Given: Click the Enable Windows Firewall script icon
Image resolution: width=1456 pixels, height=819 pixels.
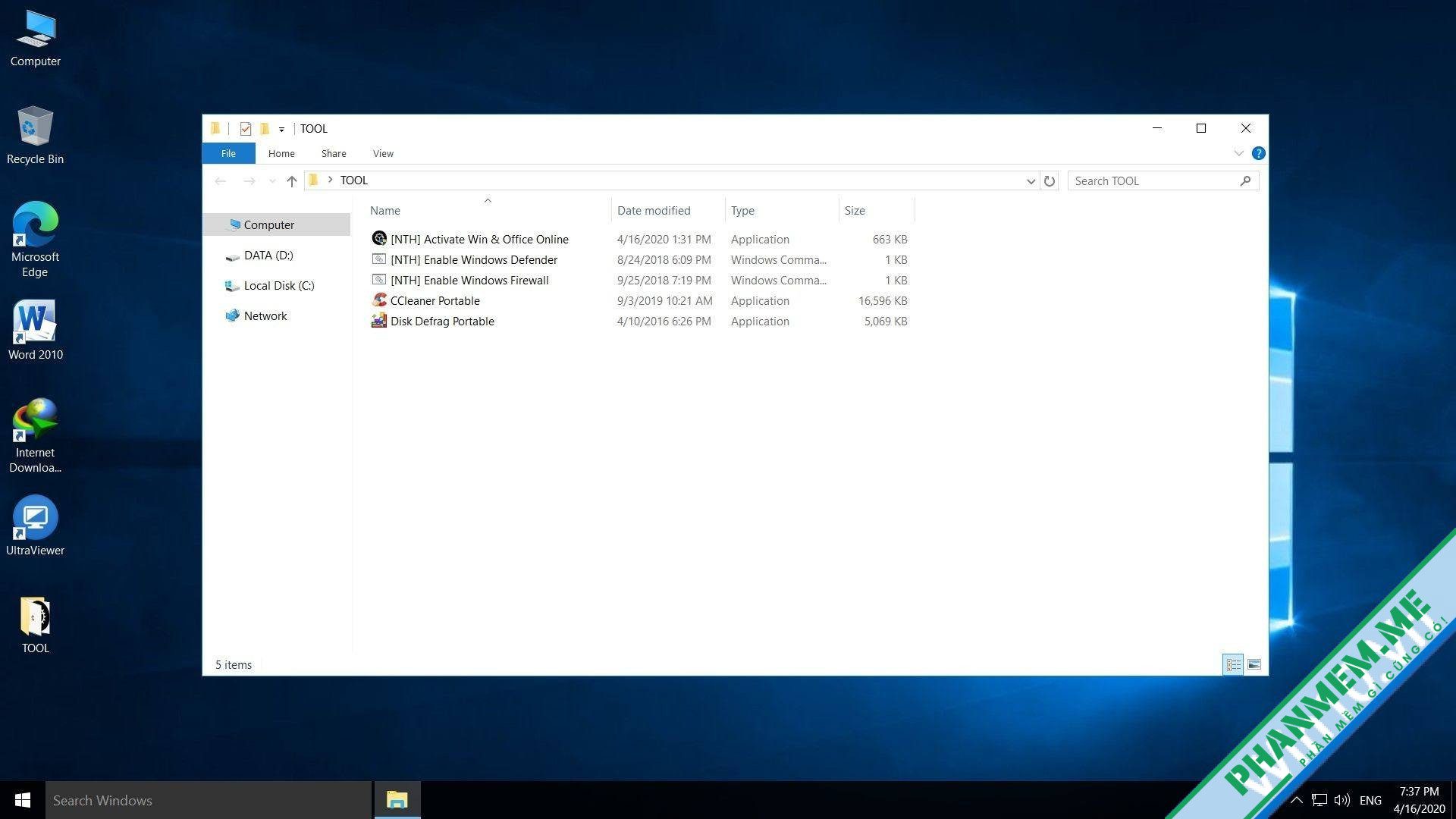Looking at the screenshot, I should pyautogui.click(x=378, y=280).
